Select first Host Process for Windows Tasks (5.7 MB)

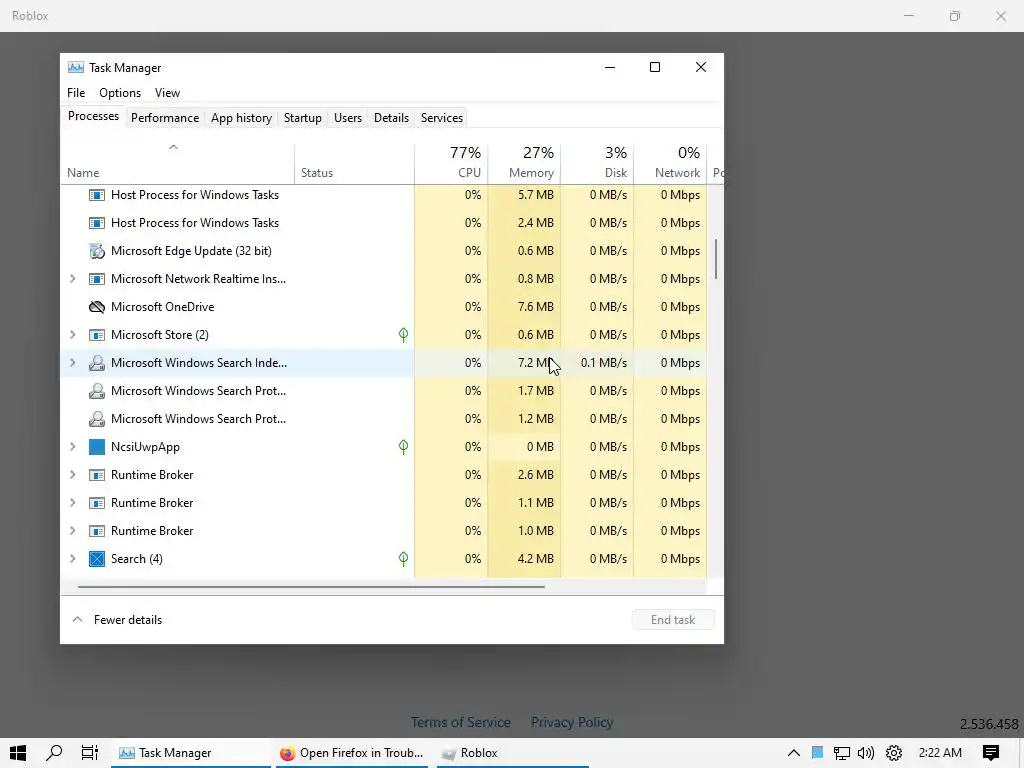[x=384, y=195]
